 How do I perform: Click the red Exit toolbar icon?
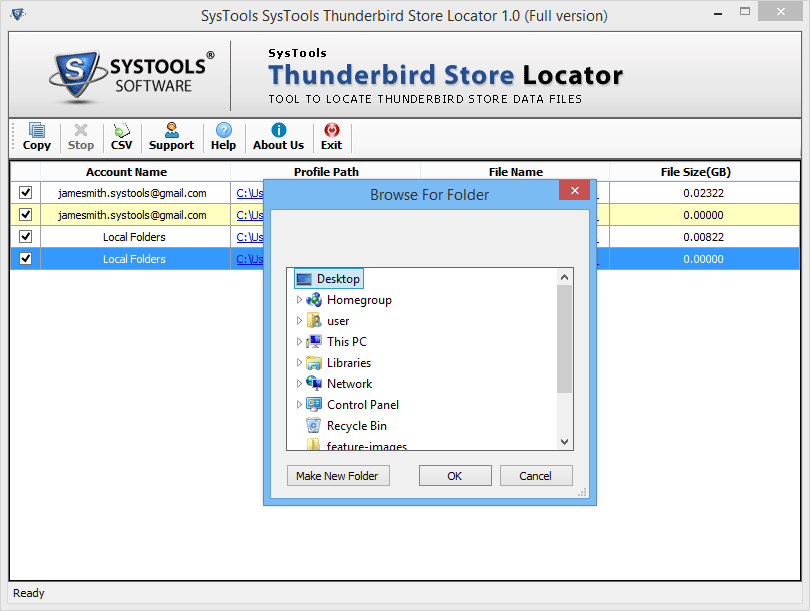(x=331, y=137)
